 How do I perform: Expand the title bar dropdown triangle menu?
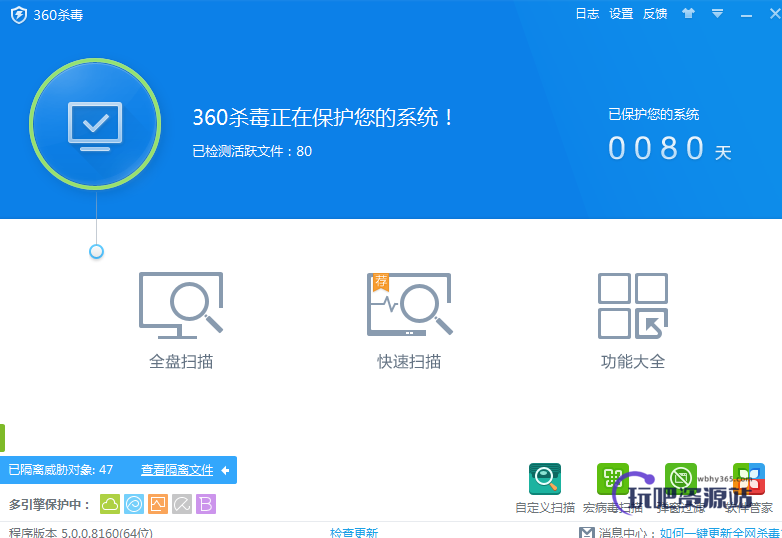click(x=717, y=14)
